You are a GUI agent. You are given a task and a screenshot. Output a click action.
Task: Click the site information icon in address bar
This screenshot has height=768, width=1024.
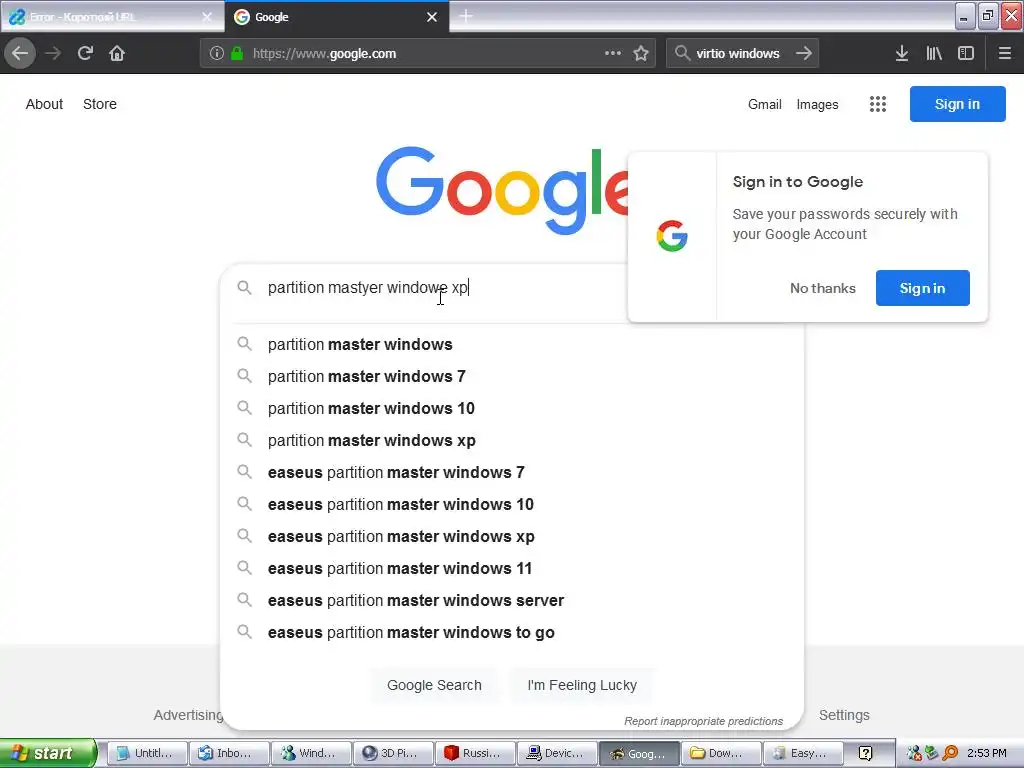[217, 54]
